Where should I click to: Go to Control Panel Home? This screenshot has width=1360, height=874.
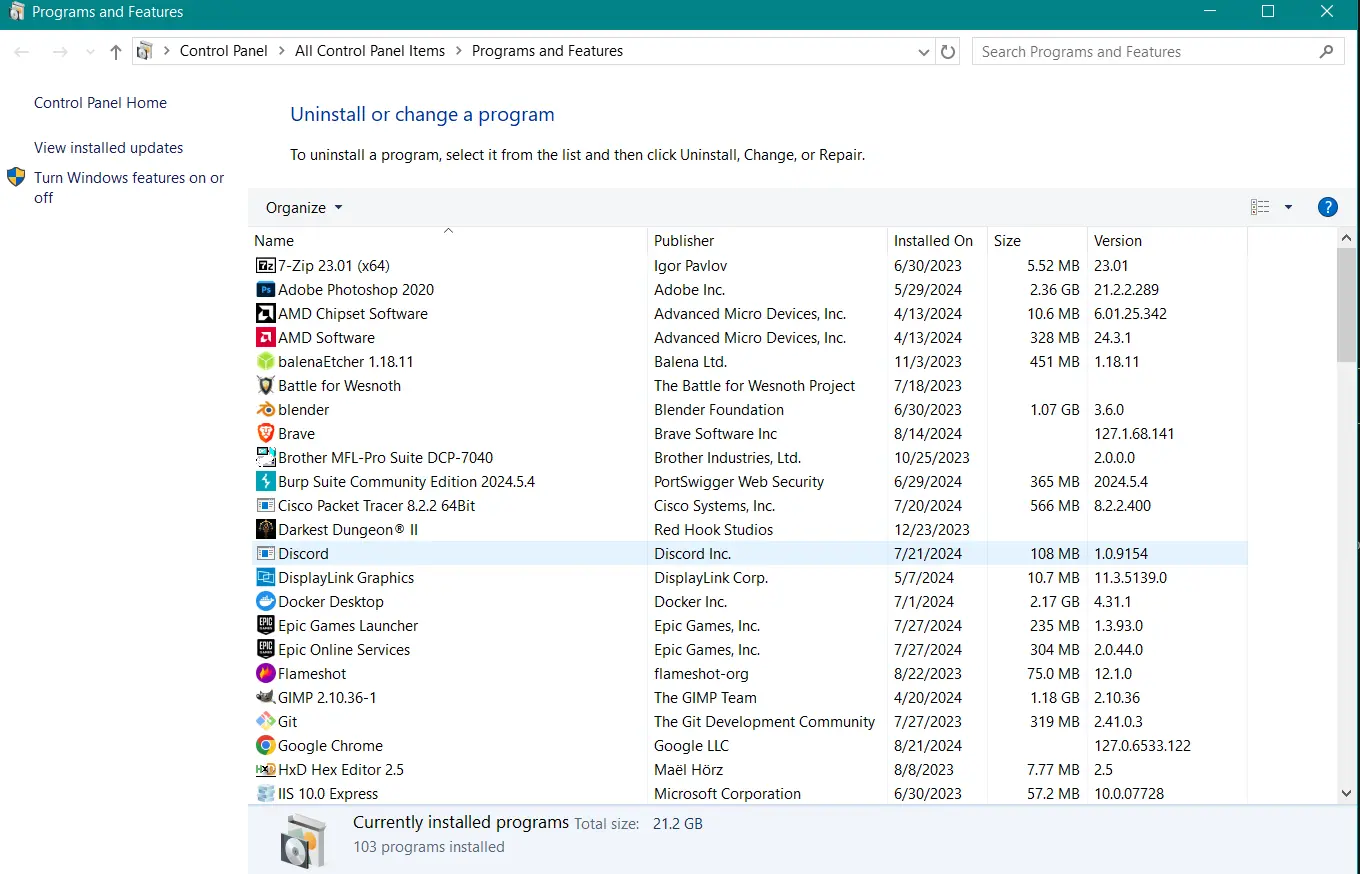coord(100,103)
